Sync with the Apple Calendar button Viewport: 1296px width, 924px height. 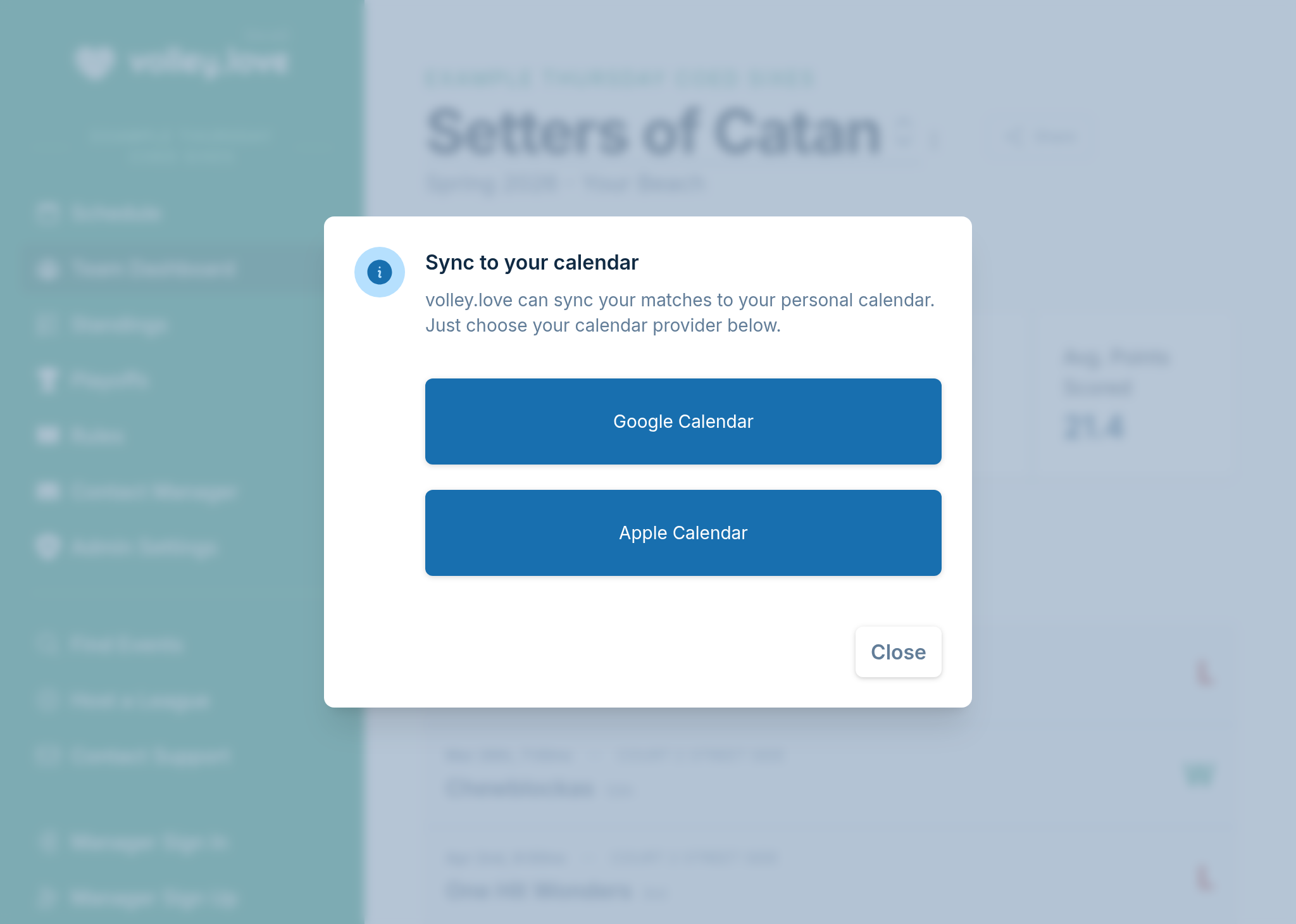[683, 532]
